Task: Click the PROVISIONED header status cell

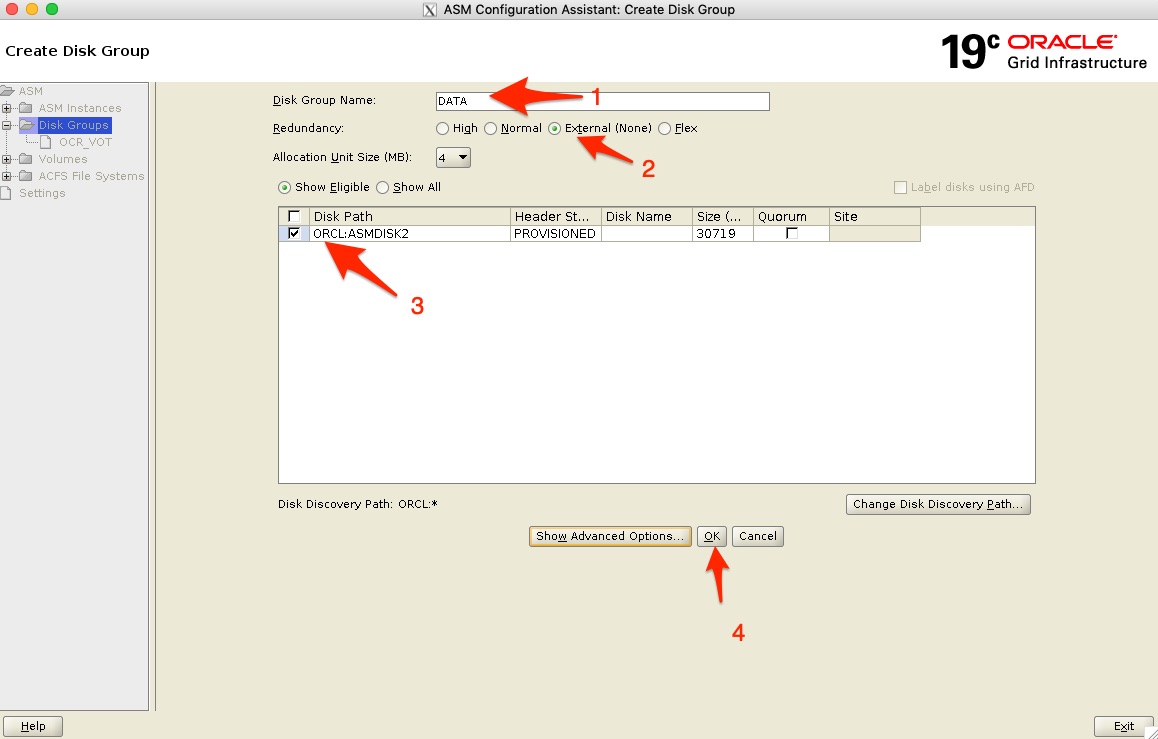Action: 556,233
